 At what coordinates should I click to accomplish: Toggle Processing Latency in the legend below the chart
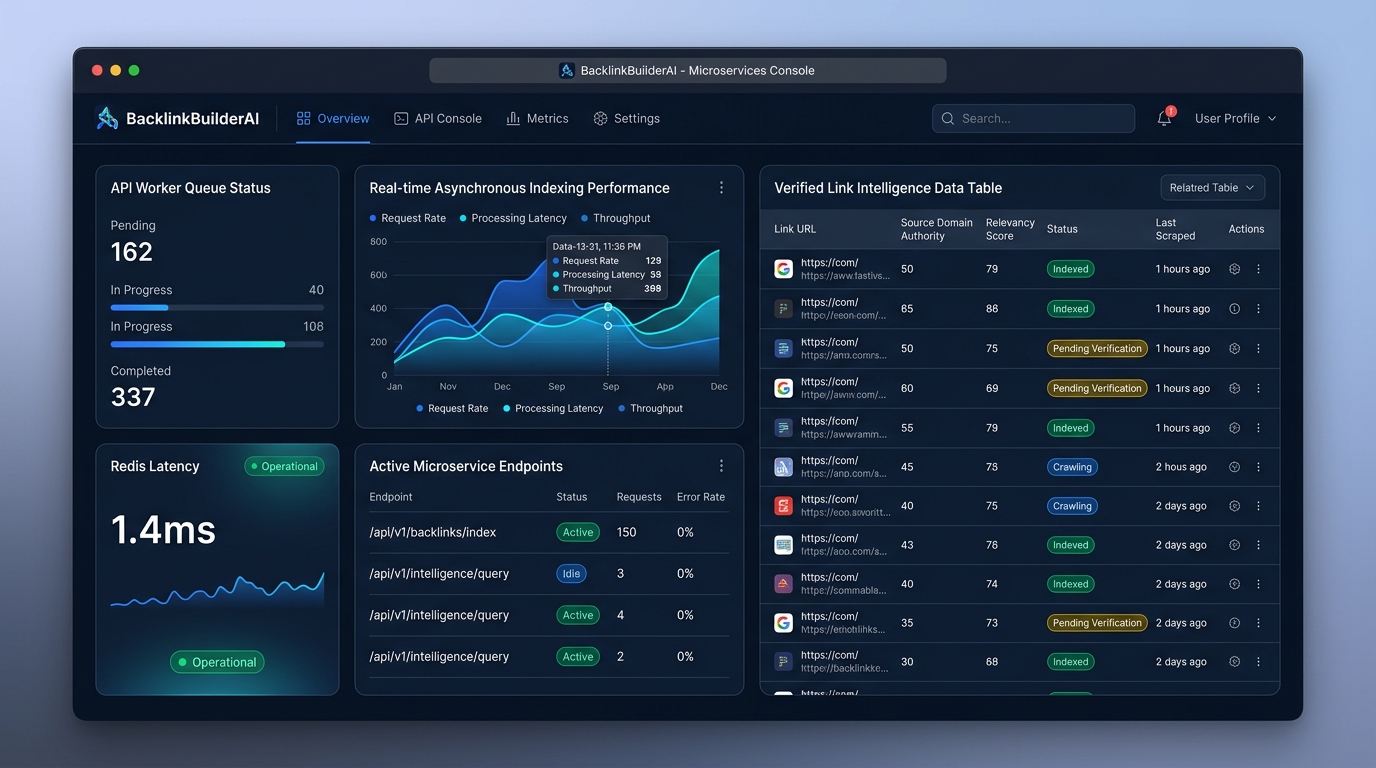coord(553,408)
